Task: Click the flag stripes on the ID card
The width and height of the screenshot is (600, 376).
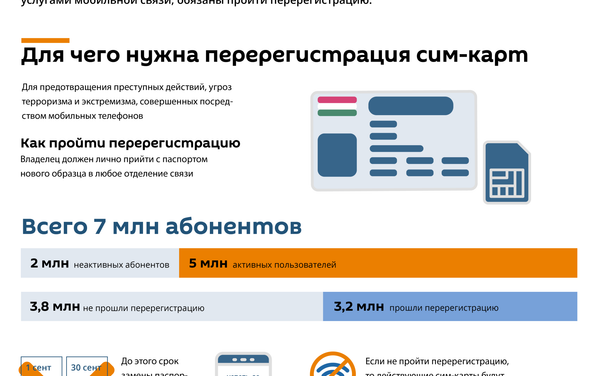Action: click(x=337, y=106)
